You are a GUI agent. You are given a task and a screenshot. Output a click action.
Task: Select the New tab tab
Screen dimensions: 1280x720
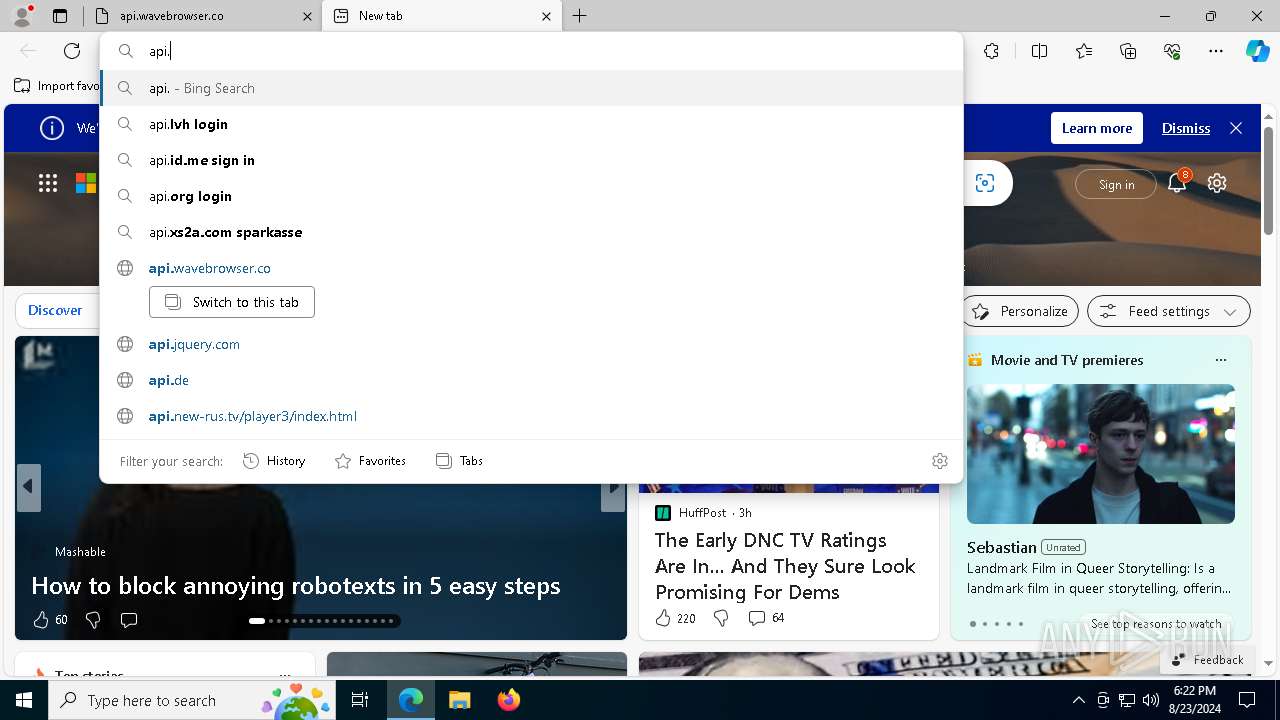[442, 16]
